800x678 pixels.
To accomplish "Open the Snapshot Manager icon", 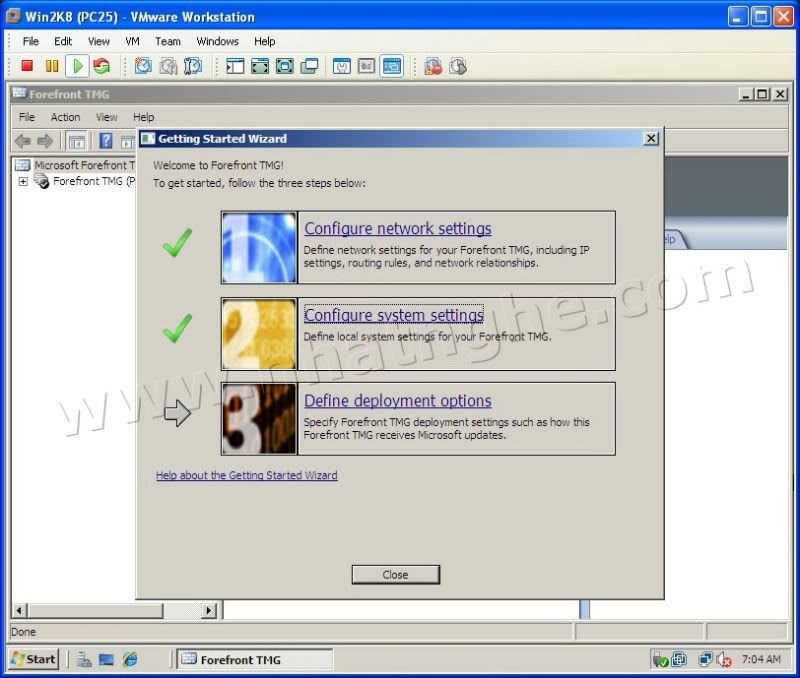I will (x=193, y=66).
